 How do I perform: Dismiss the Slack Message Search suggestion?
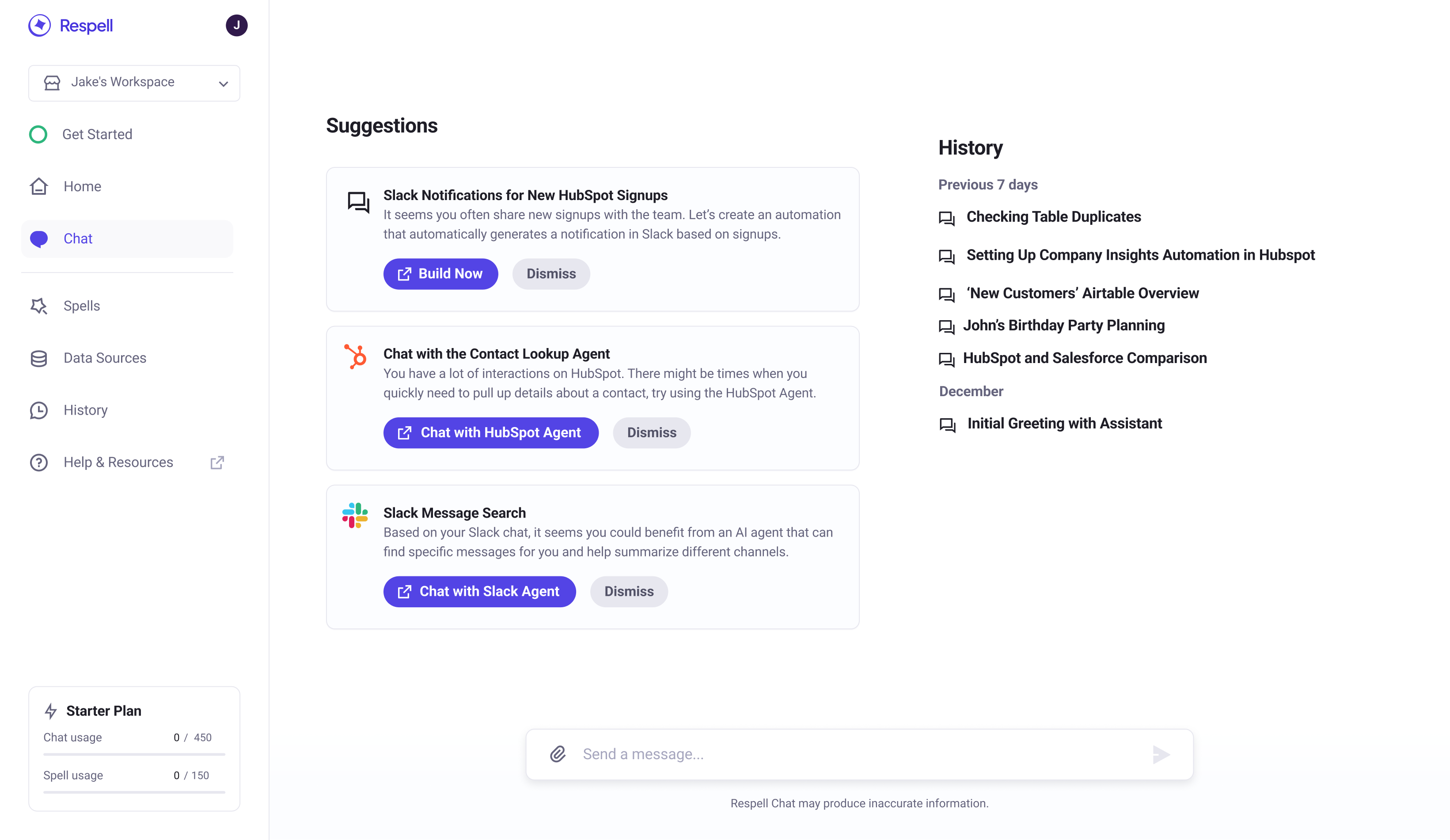coord(628,591)
